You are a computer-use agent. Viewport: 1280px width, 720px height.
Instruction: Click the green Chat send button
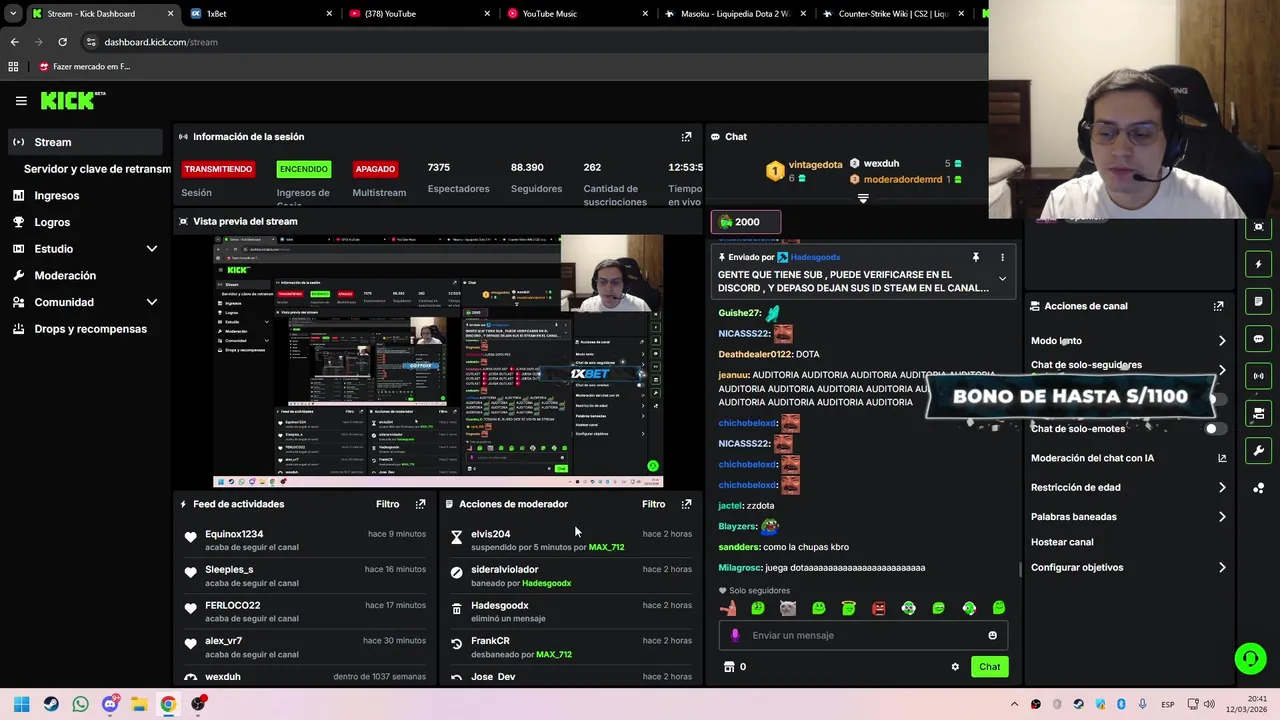[x=989, y=667]
